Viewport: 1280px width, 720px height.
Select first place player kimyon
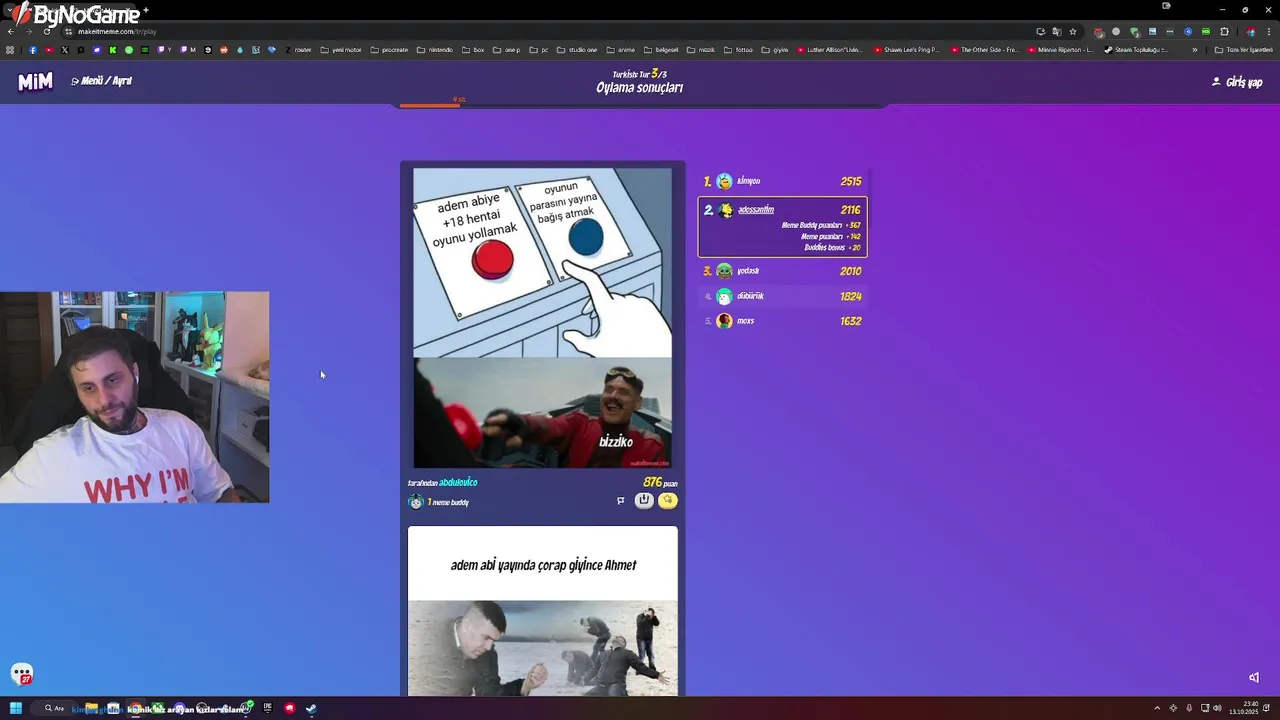pyautogui.click(x=783, y=181)
